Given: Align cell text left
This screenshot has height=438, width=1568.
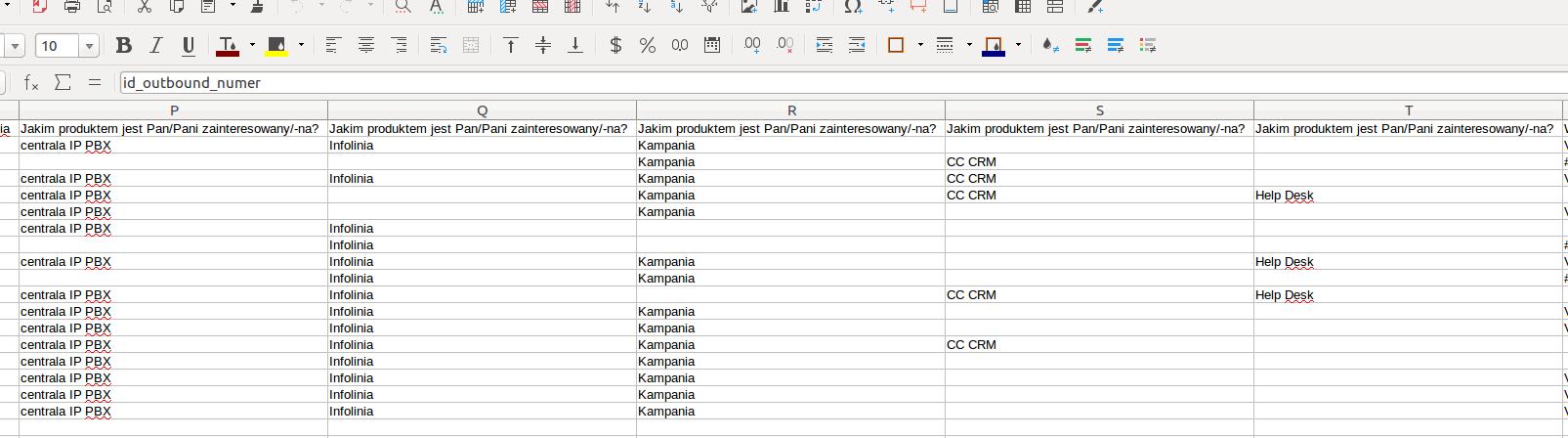Looking at the screenshot, I should pyautogui.click(x=333, y=45).
